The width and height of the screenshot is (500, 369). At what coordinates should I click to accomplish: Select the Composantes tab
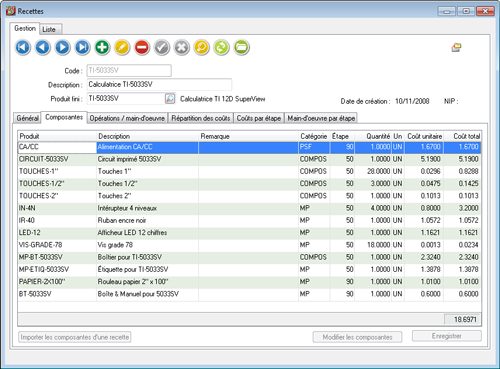pos(64,117)
